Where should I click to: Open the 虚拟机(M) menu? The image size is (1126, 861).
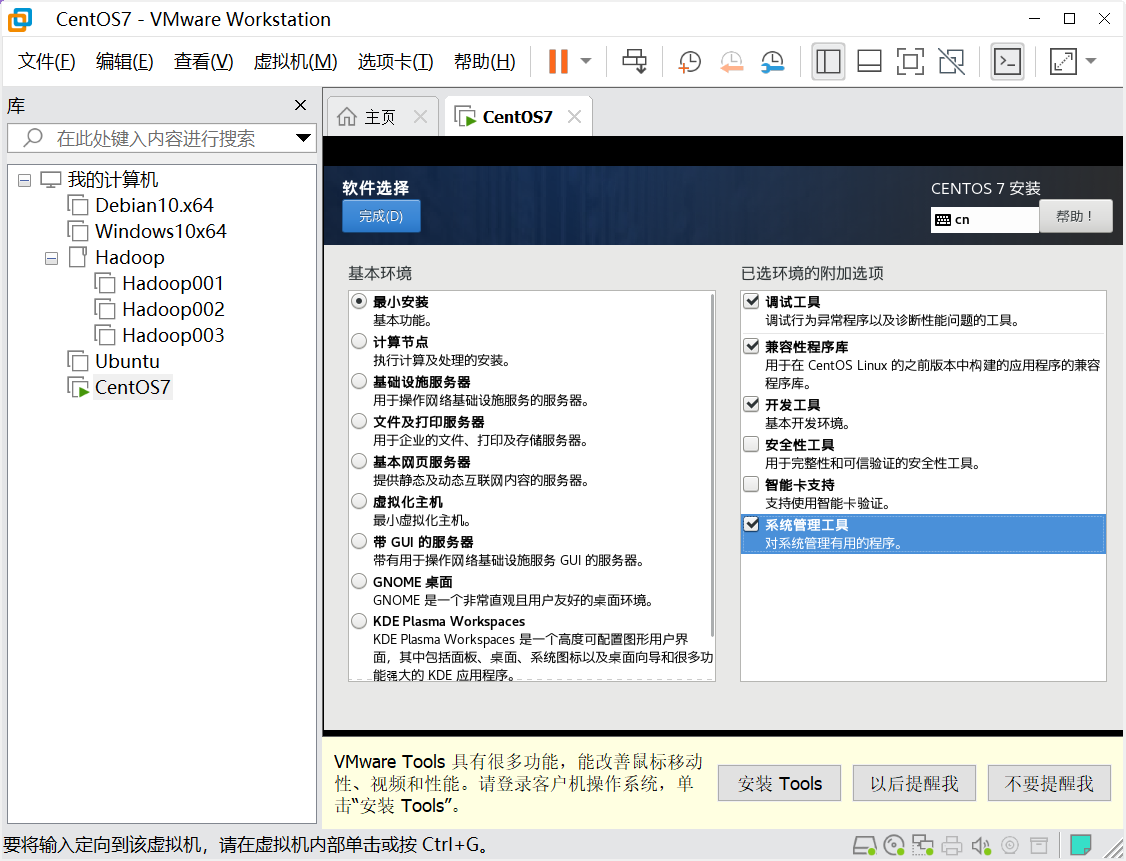295,62
